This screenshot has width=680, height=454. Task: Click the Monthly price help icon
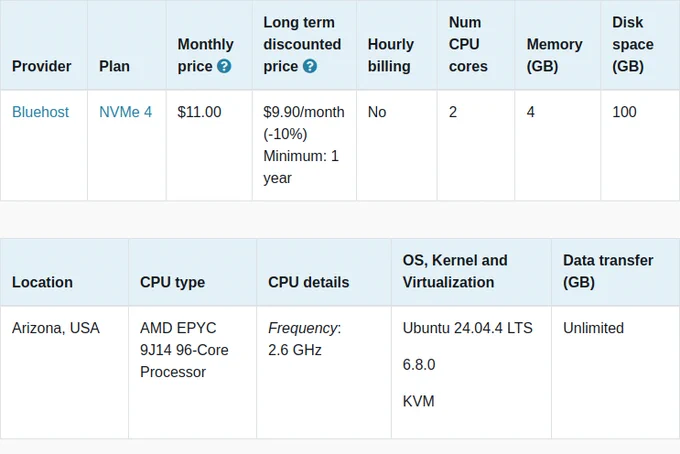(x=224, y=66)
